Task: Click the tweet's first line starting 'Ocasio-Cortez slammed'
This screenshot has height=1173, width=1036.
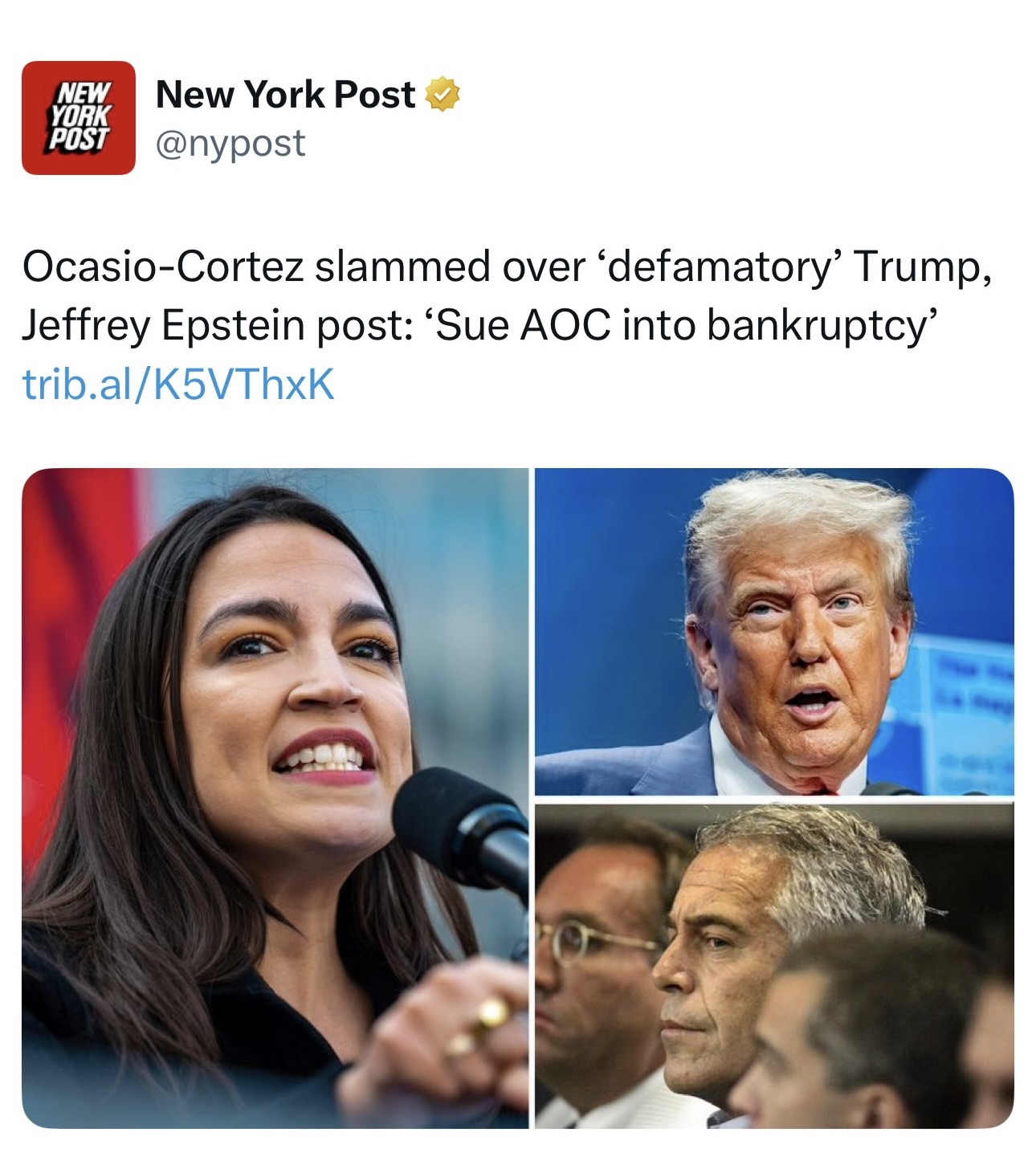Action: point(508,267)
